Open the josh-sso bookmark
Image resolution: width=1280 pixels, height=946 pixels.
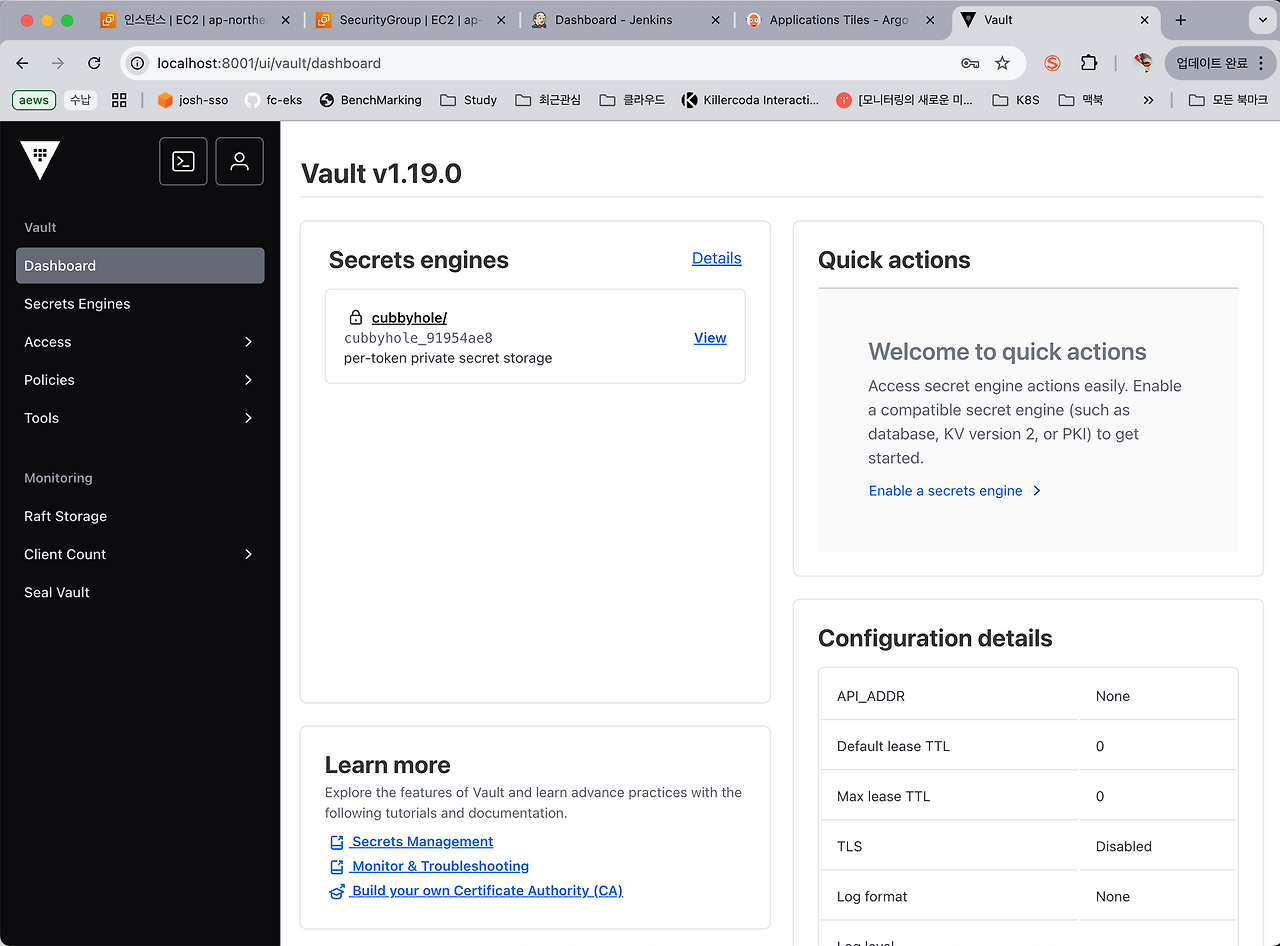[x=191, y=100]
